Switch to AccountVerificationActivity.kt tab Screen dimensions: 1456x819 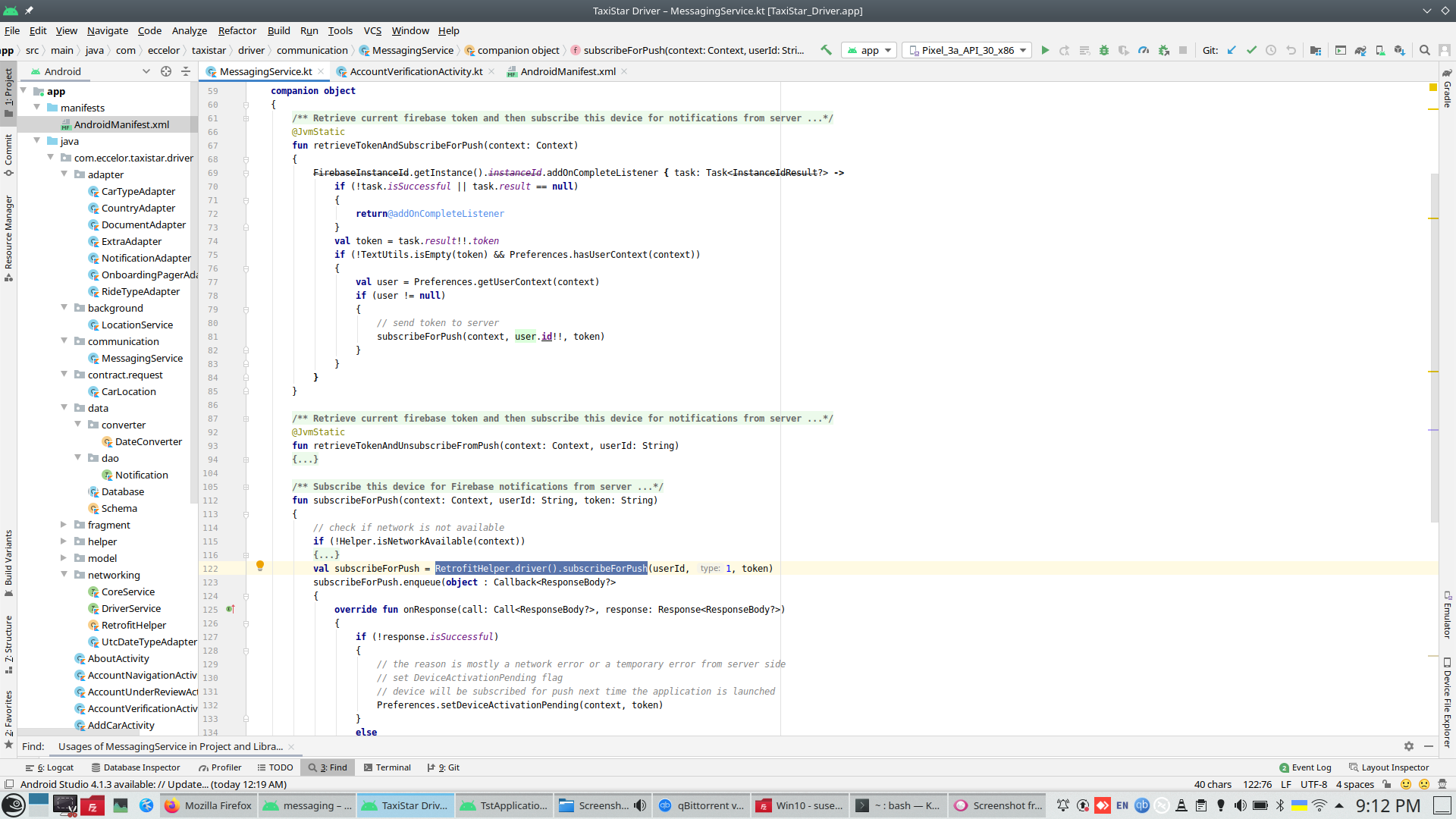[x=416, y=71]
